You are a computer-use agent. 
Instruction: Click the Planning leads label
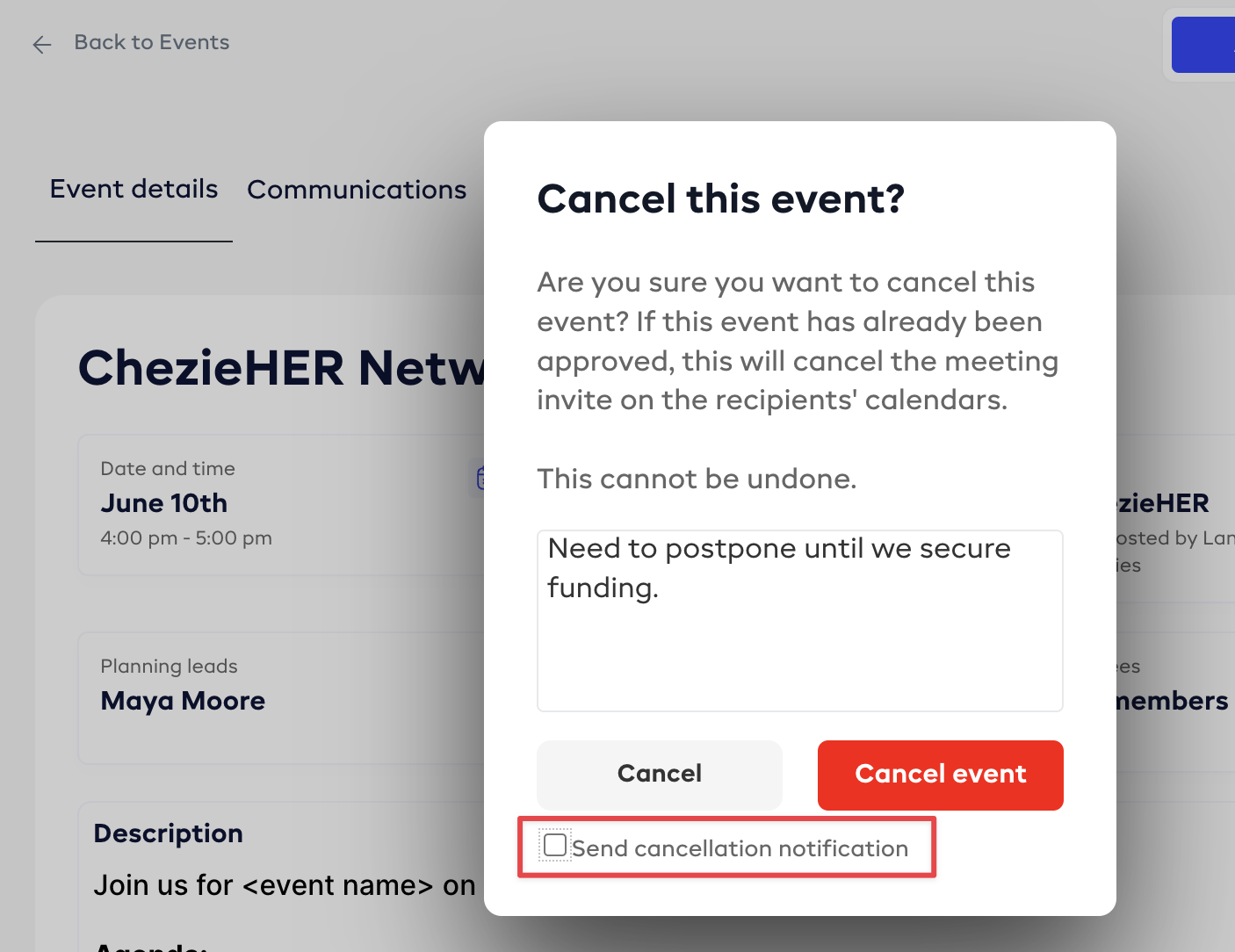coord(169,667)
